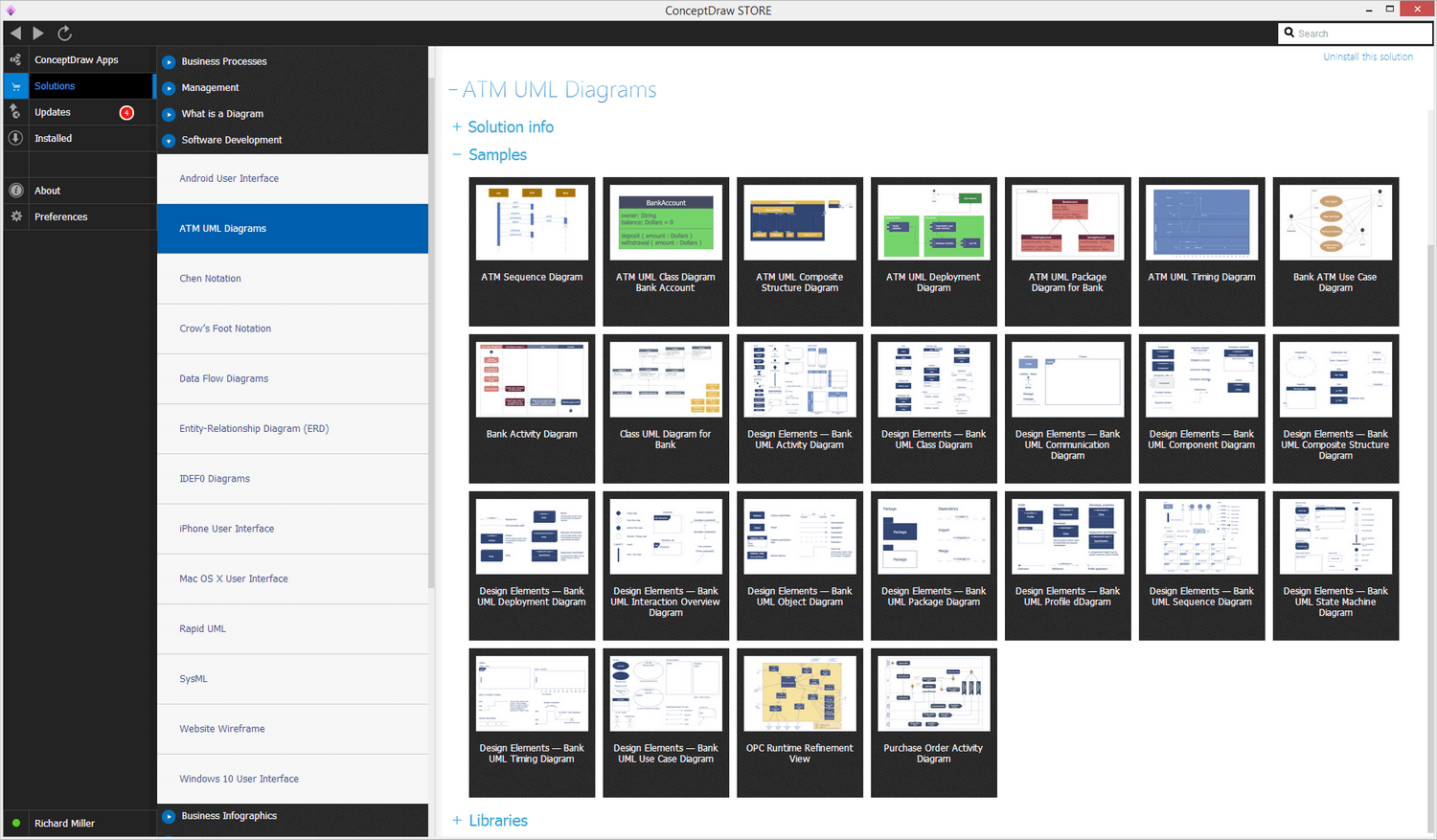
Task: Open Class UML Diagram for Bank sample
Action: point(666,409)
